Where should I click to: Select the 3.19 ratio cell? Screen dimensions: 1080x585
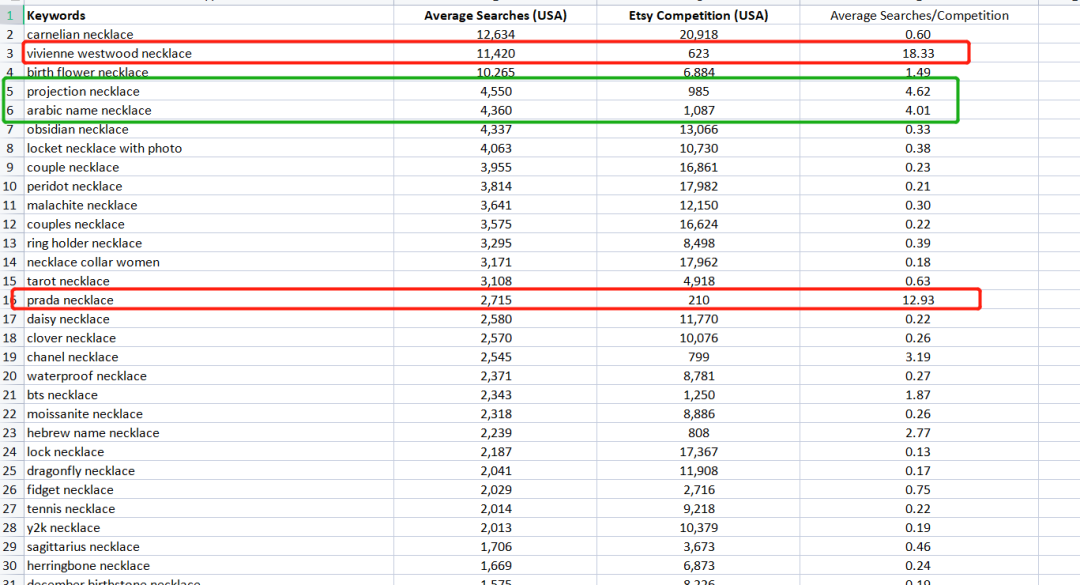[x=919, y=357]
